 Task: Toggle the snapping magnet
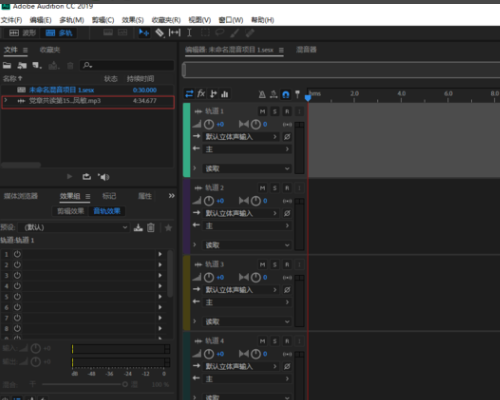pyautogui.click(x=286, y=94)
